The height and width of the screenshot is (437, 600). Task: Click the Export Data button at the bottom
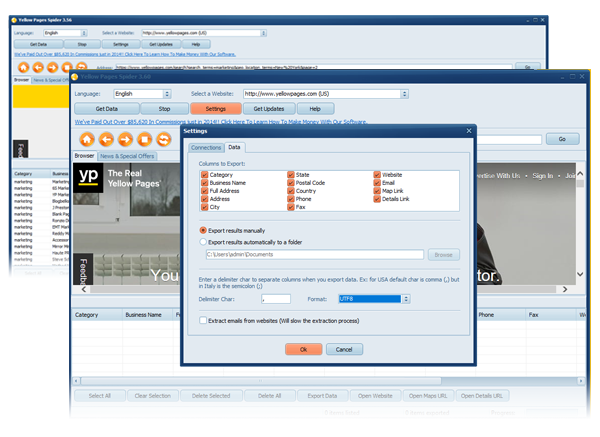(322, 396)
